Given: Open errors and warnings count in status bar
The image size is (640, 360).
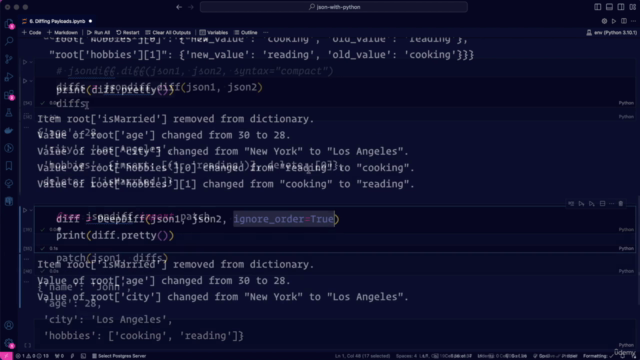Looking at the screenshot, I should [x=32, y=356].
